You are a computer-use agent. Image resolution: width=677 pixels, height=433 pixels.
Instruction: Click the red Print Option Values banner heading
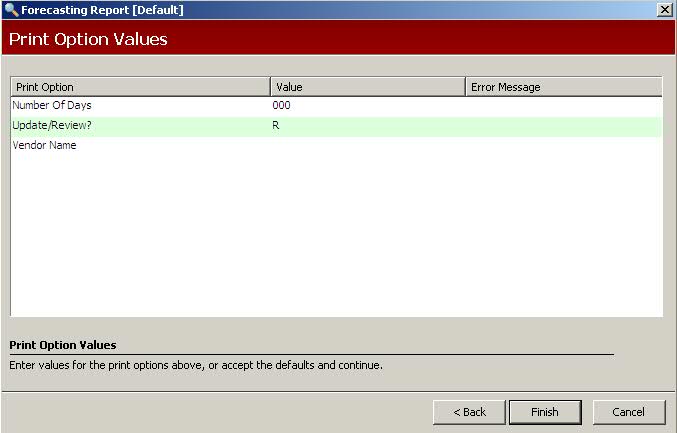click(88, 39)
